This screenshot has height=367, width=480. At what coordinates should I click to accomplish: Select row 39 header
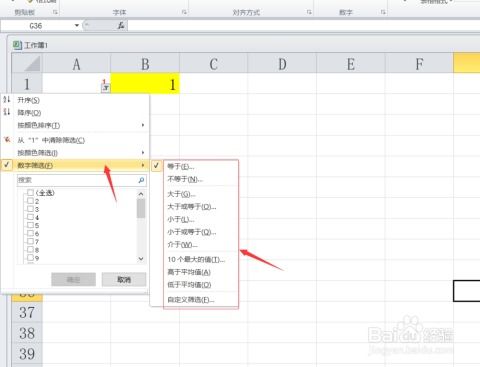pyautogui.click(x=27, y=354)
